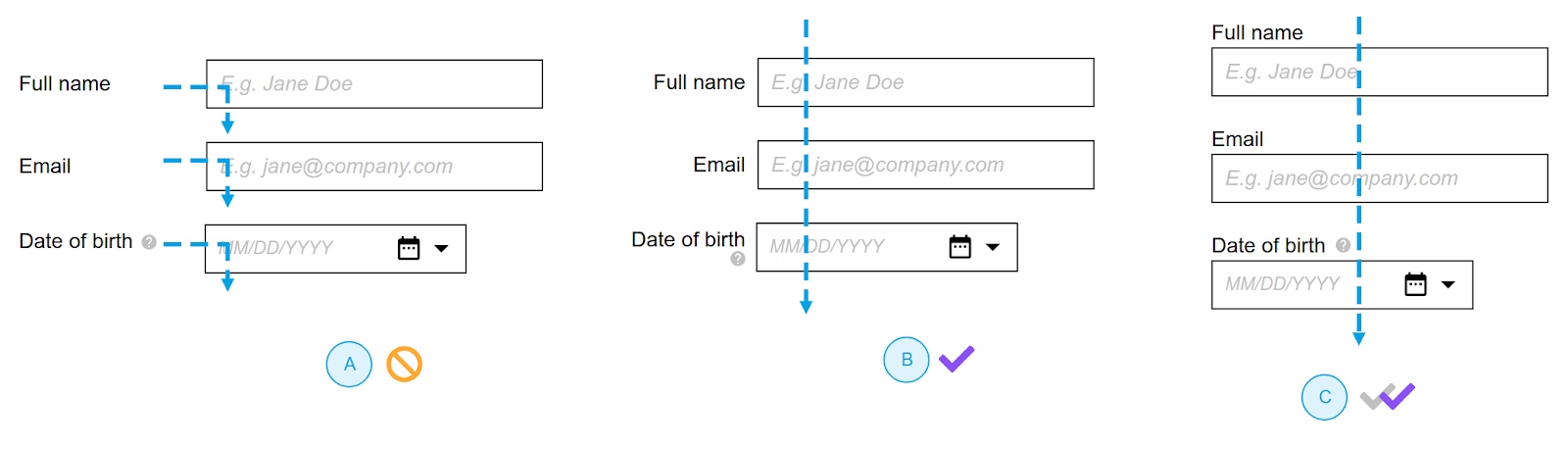Select the circled A badge
The width and height of the screenshot is (1568, 449).
(x=349, y=364)
